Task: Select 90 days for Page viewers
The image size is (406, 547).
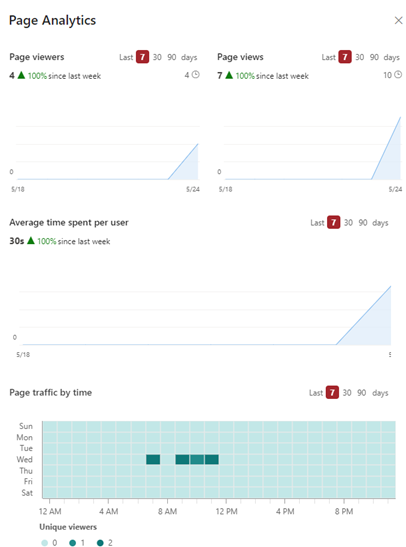Action: (x=172, y=57)
